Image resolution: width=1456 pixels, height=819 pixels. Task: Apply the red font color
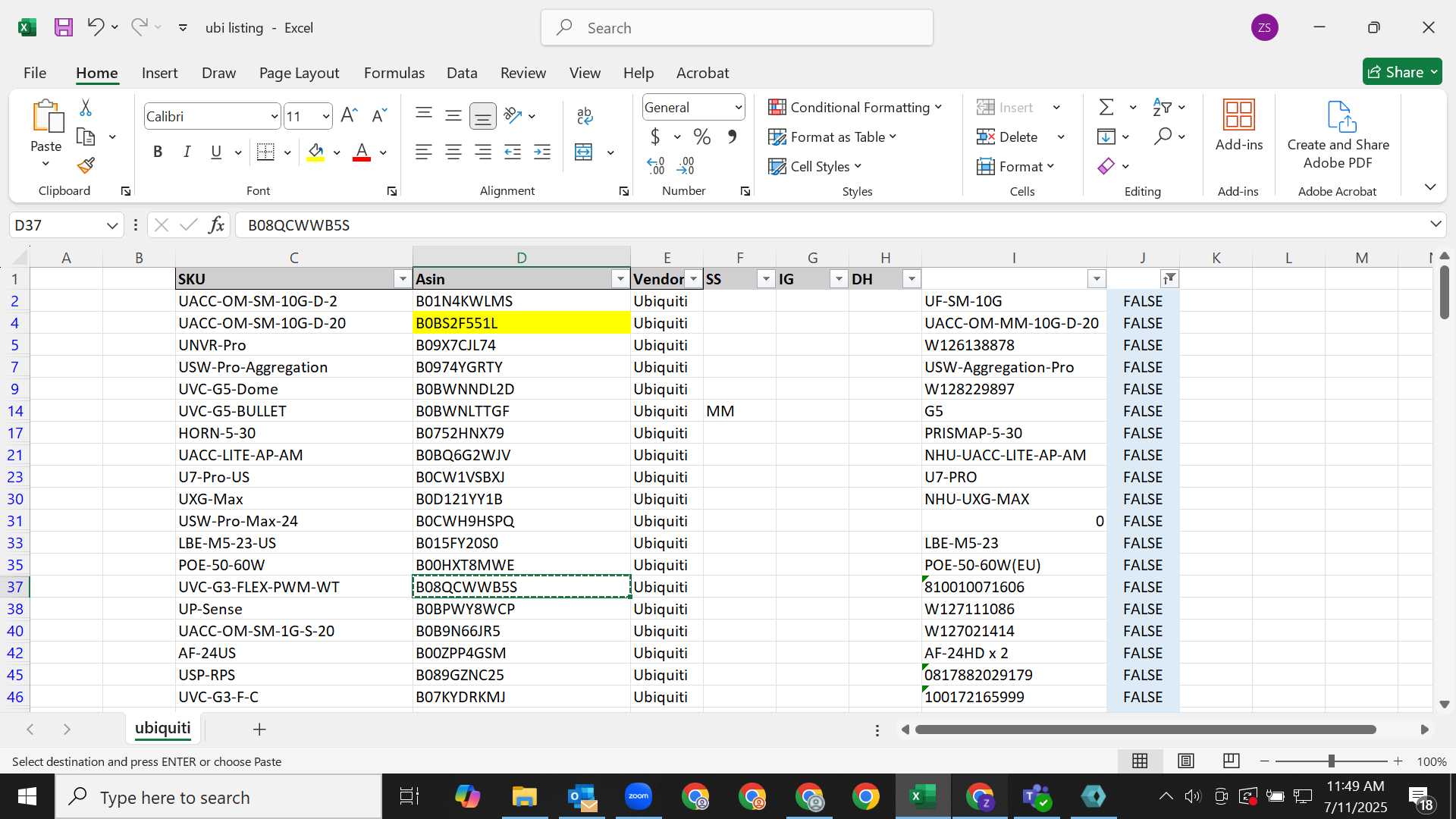362,152
